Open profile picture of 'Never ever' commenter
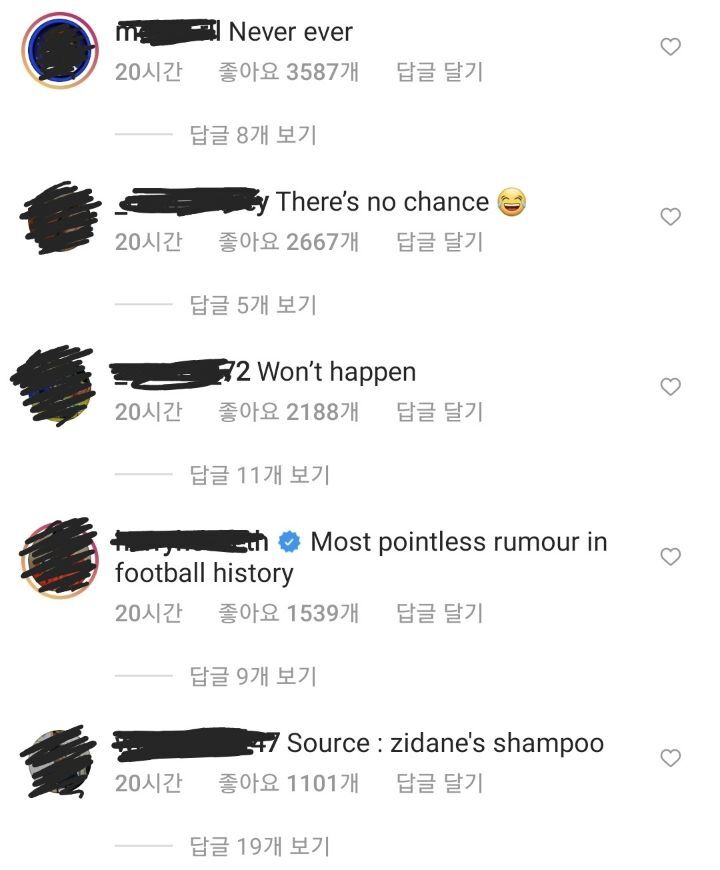The width and height of the screenshot is (720, 870). 60,50
